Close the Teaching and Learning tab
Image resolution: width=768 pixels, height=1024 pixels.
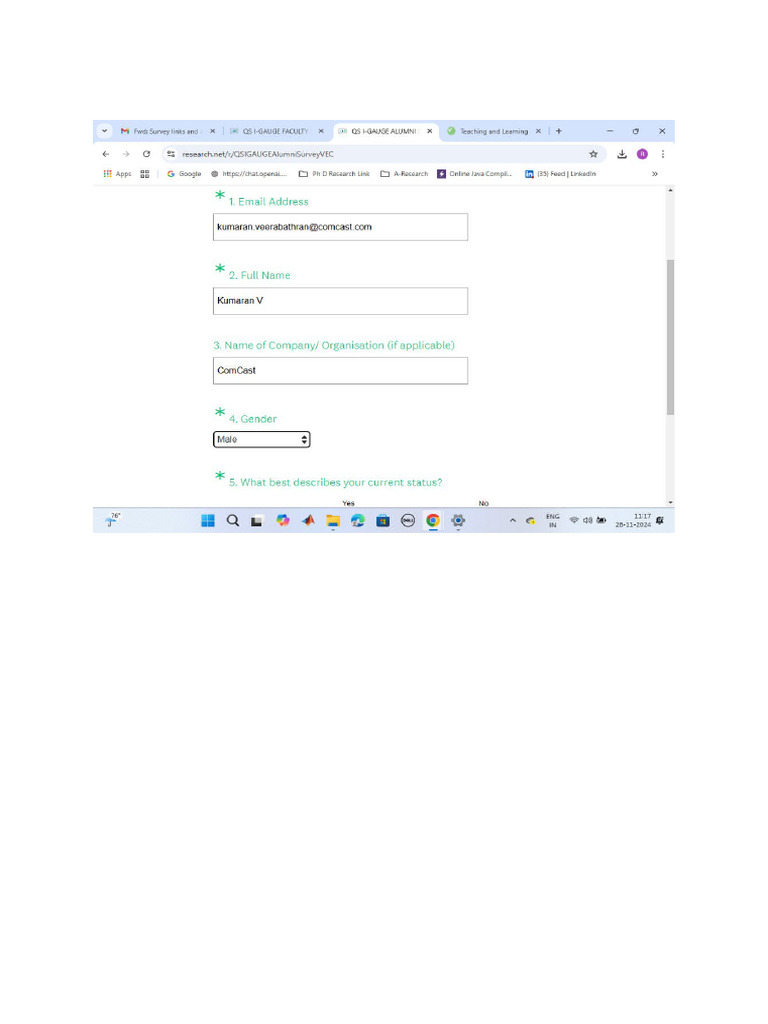pos(538,131)
